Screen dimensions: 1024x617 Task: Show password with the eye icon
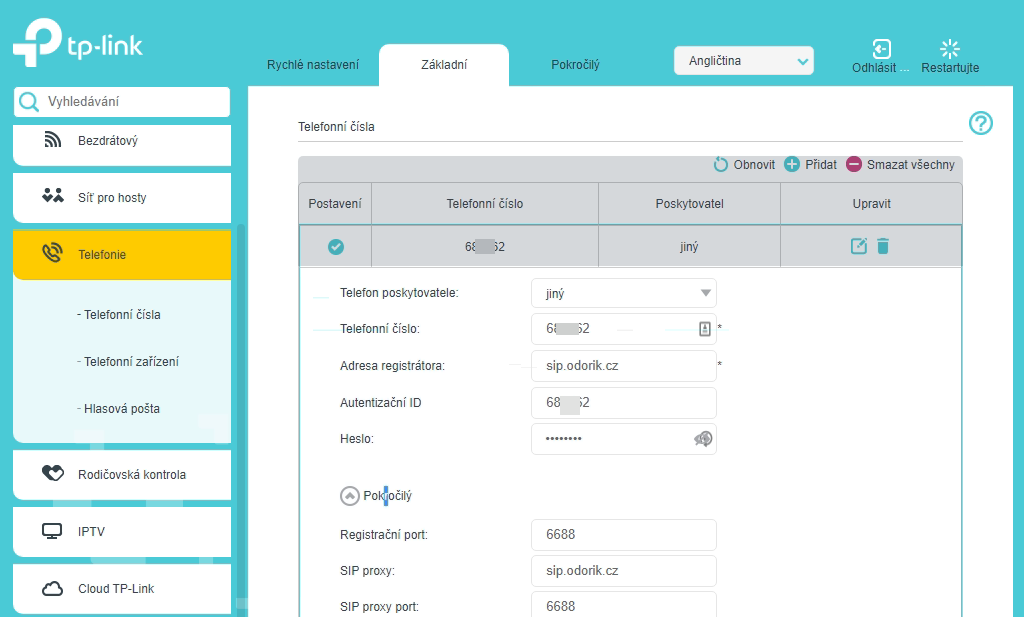pos(703,439)
